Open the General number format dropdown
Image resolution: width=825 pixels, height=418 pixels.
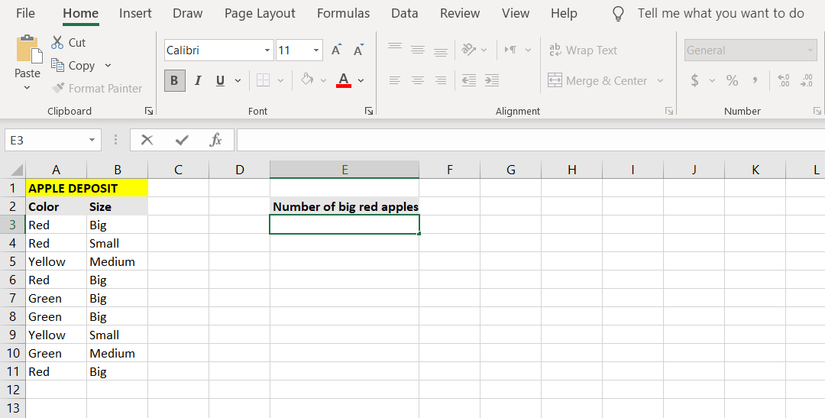tap(810, 50)
